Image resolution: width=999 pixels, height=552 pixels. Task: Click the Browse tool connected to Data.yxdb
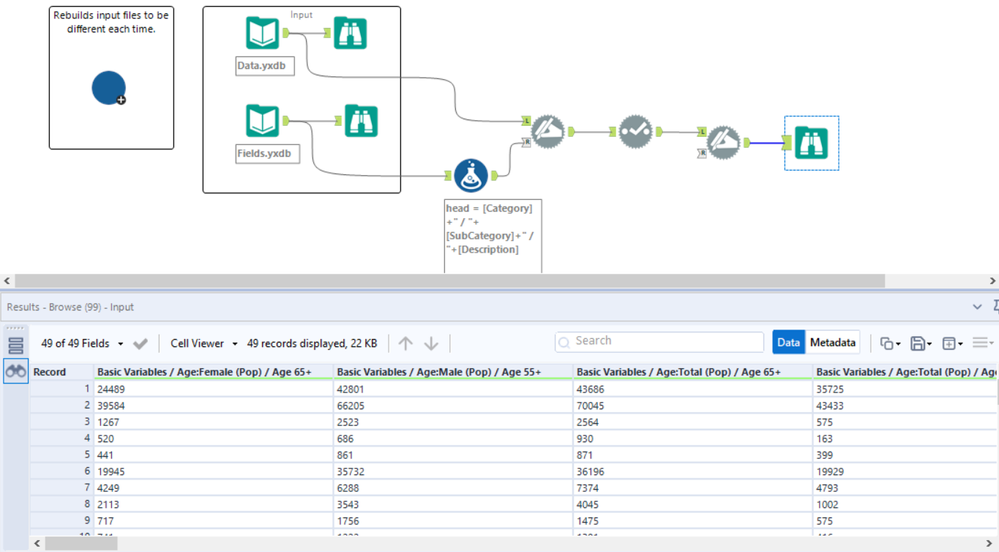click(x=350, y=33)
